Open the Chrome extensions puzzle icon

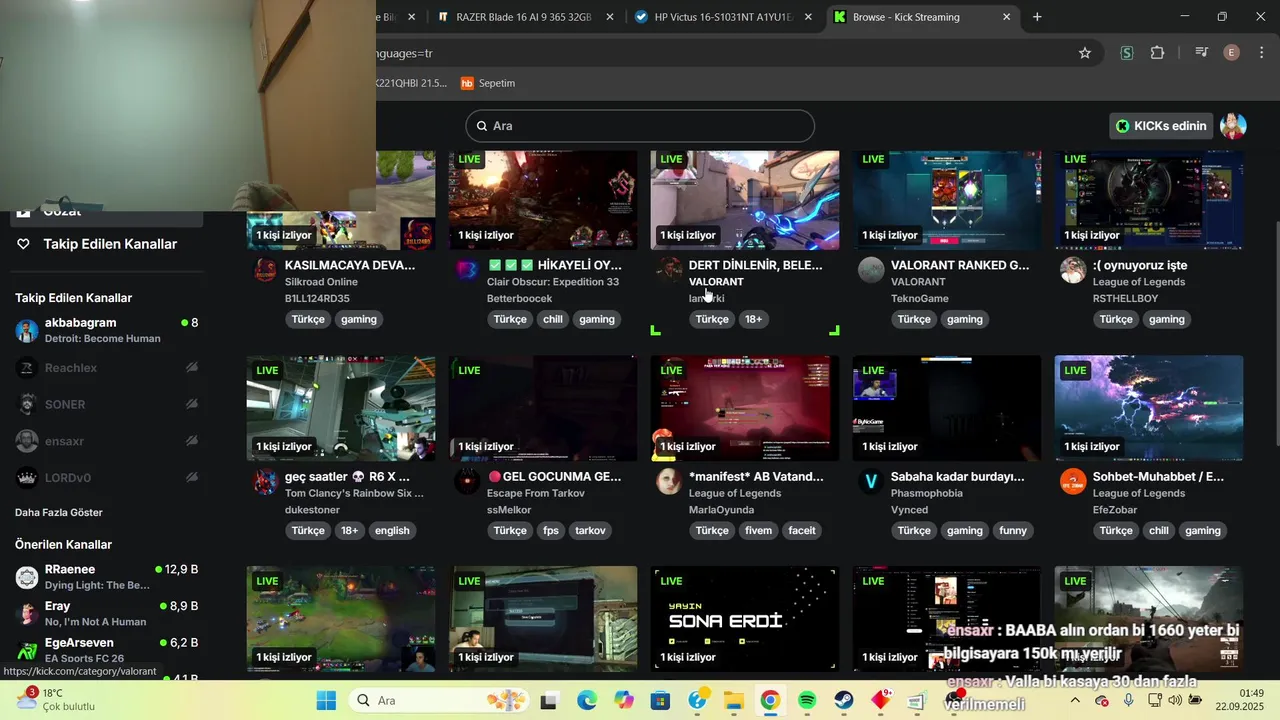pyautogui.click(x=1158, y=53)
